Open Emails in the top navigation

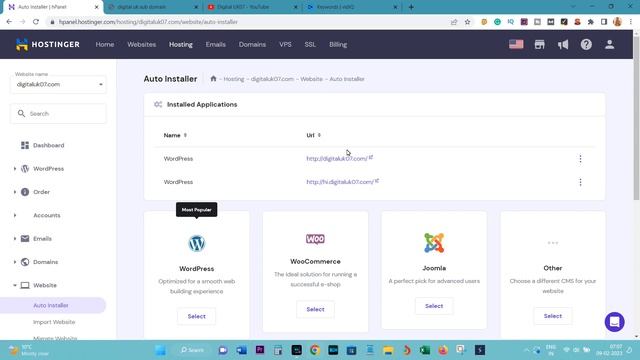(216, 44)
